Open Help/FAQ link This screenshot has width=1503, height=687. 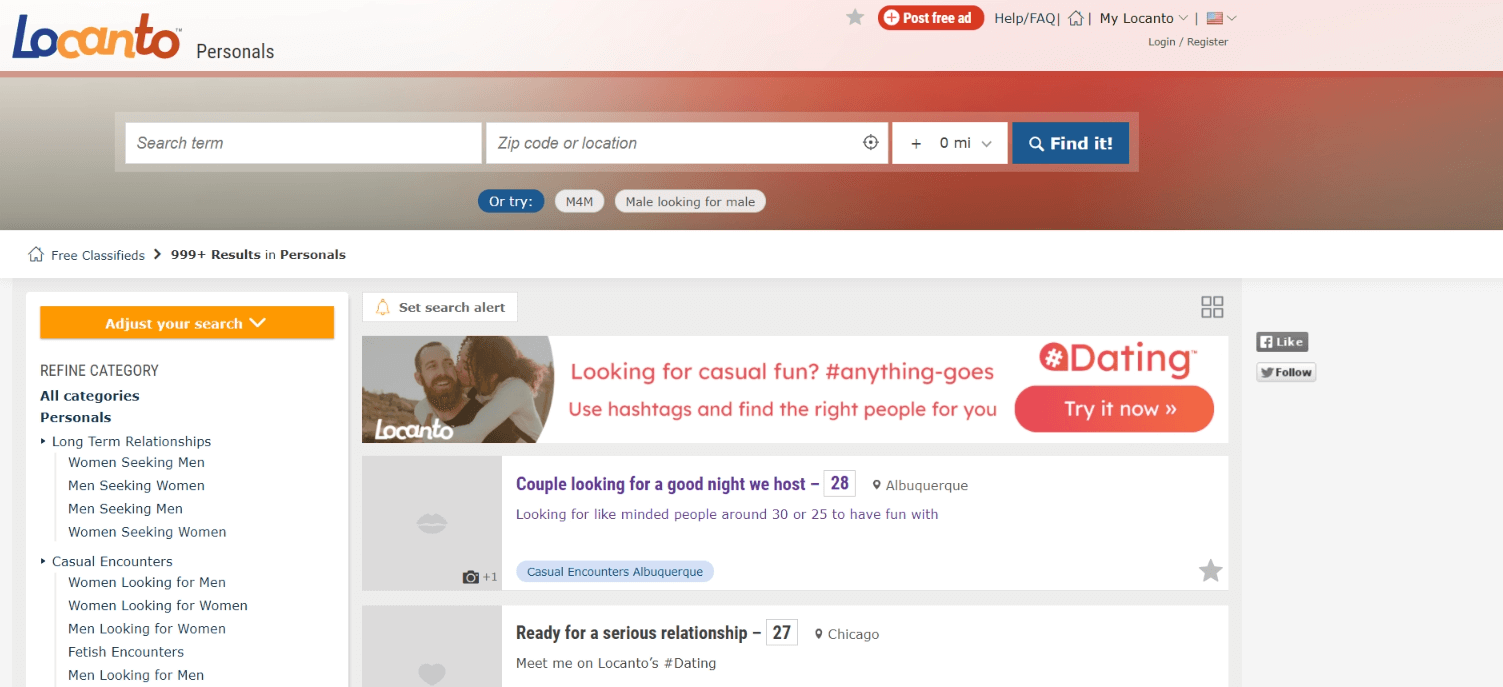(1025, 18)
